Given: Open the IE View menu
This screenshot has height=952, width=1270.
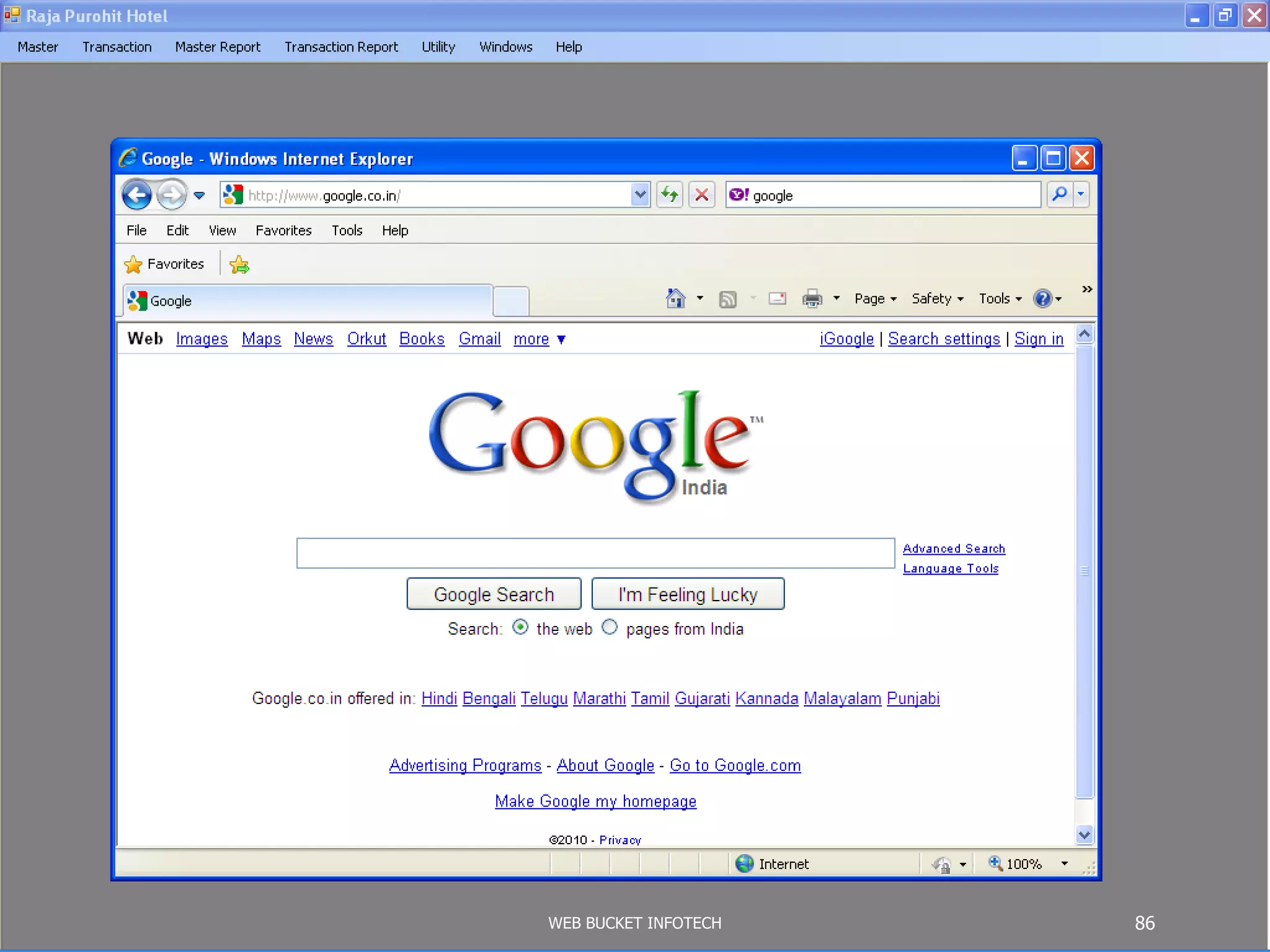Looking at the screenshot, I should click(222, 231).
